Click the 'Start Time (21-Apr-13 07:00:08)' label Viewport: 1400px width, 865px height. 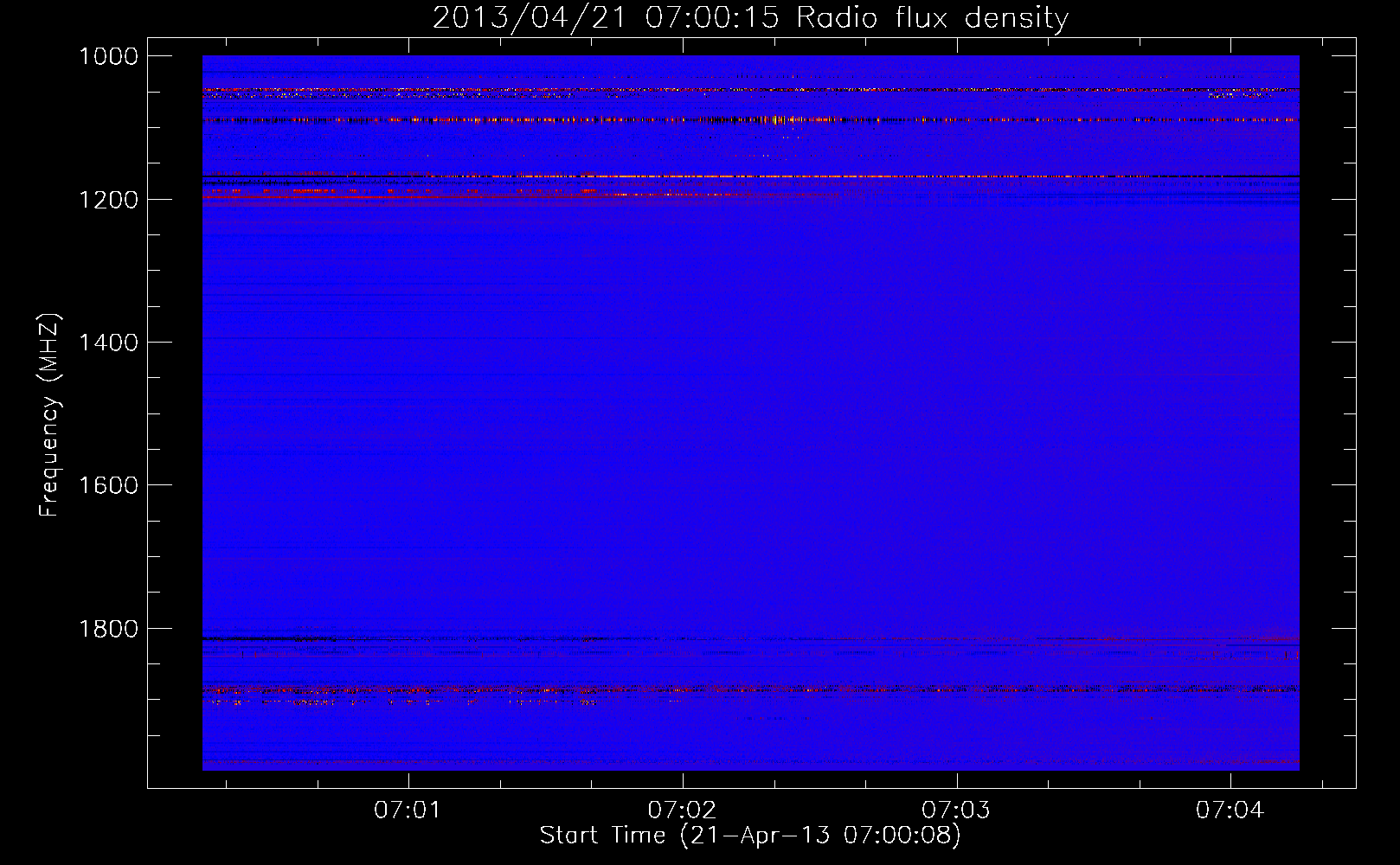coord(750,836)
